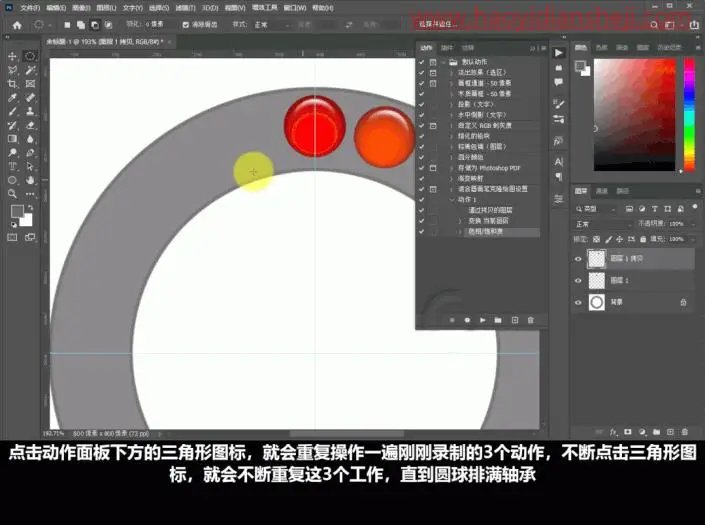This screenshot has height=525, width=705.
Task: Select the Brush tool
Action: point(12,111)
